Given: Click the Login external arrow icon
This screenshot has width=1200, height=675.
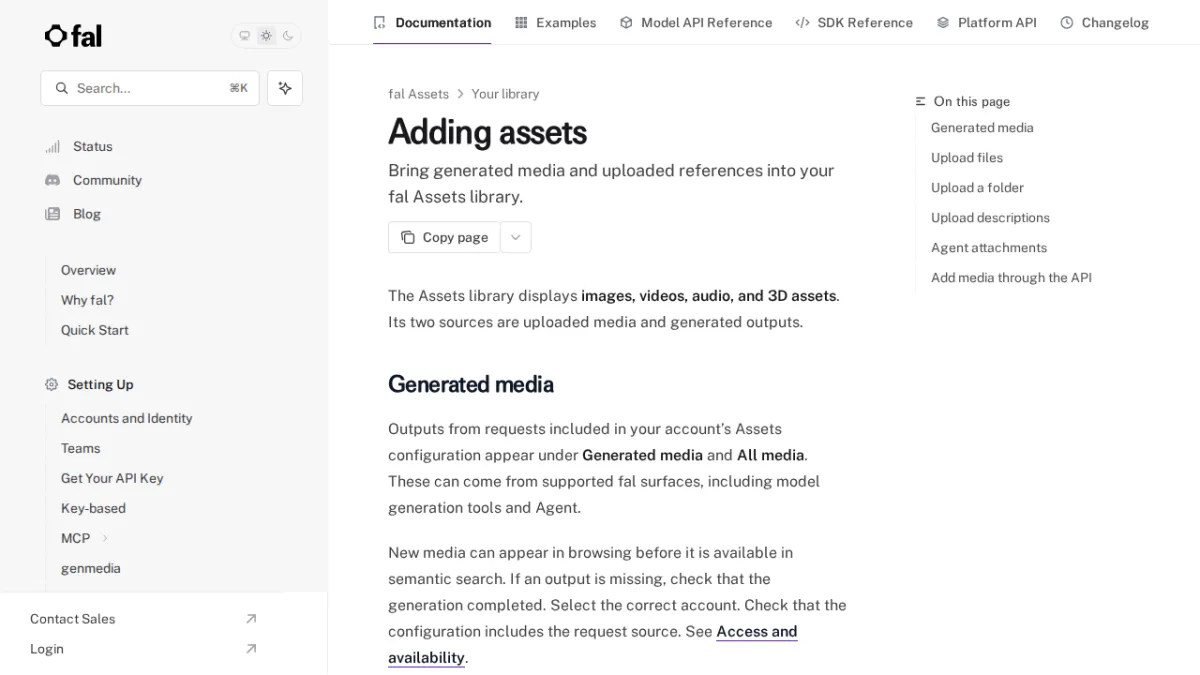Looking at the screenshot, I should click(251, 649).
